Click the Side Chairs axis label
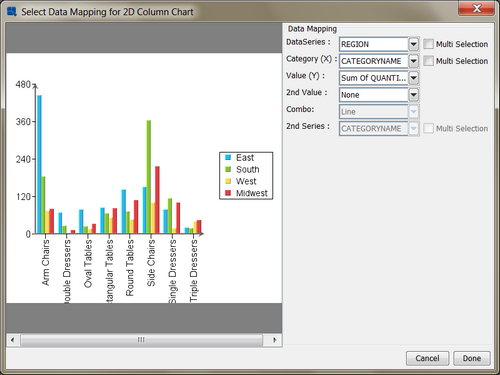This screenshot has width=500, height=375. click(x=151, y=263)
